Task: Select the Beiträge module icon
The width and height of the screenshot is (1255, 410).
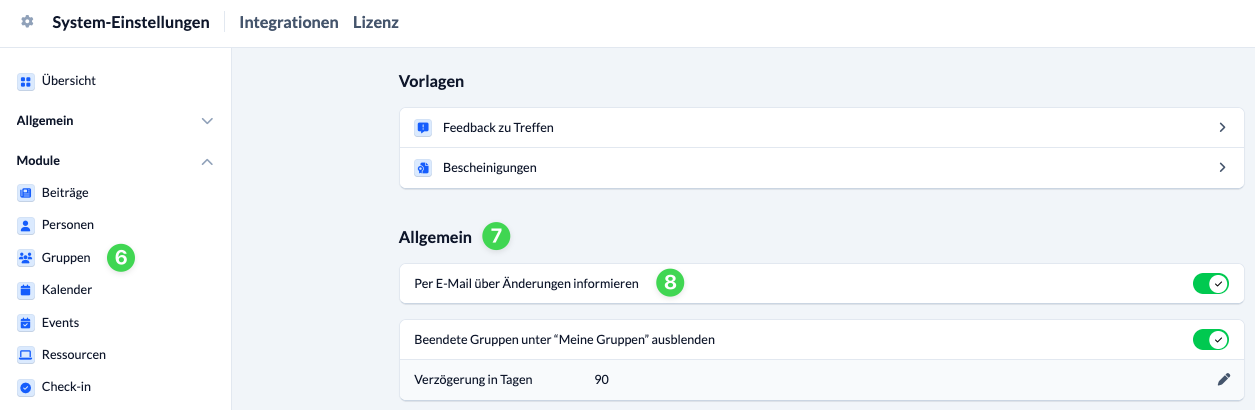Action: 26,193
